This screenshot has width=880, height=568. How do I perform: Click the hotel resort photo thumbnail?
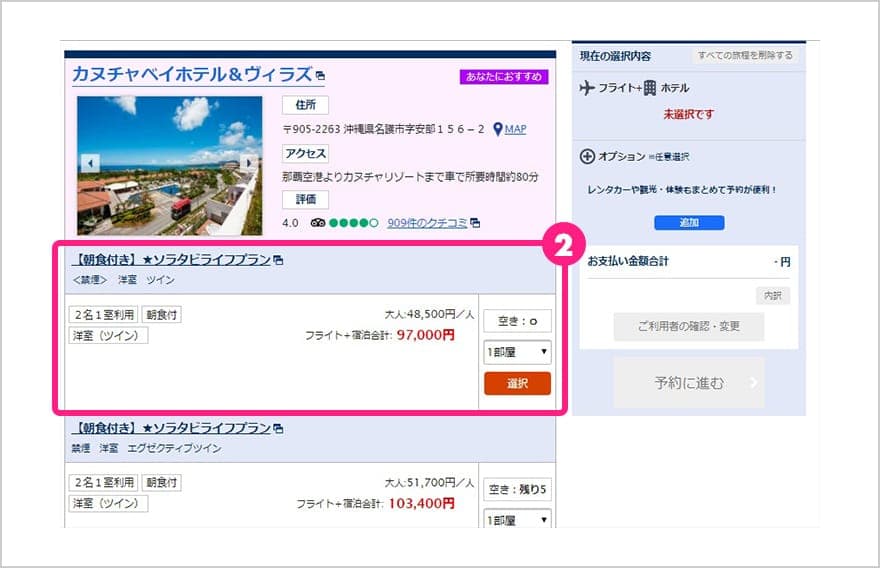pyautogui.click(x=169, y=166)
